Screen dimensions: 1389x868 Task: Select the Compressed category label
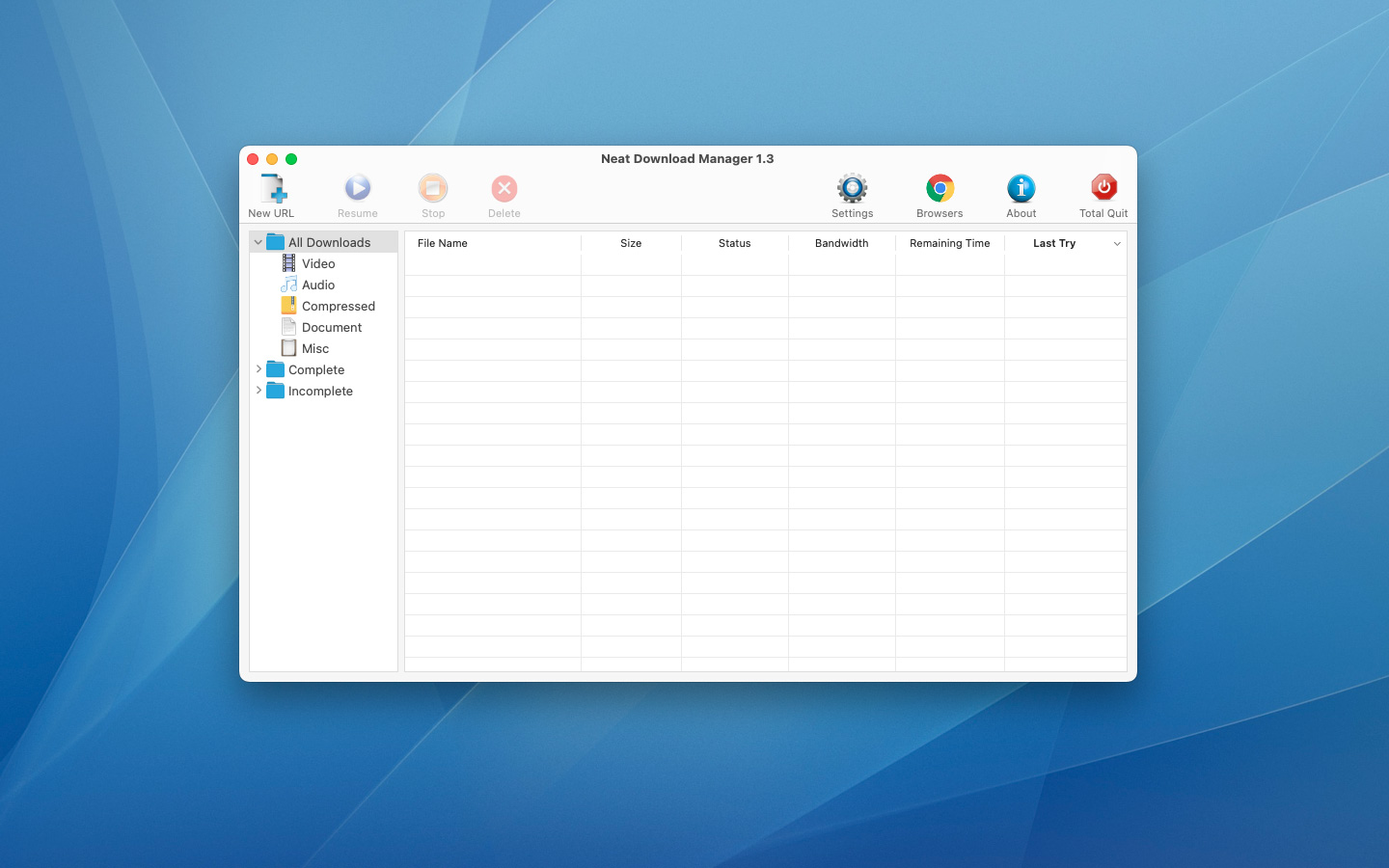pos(339,306)
